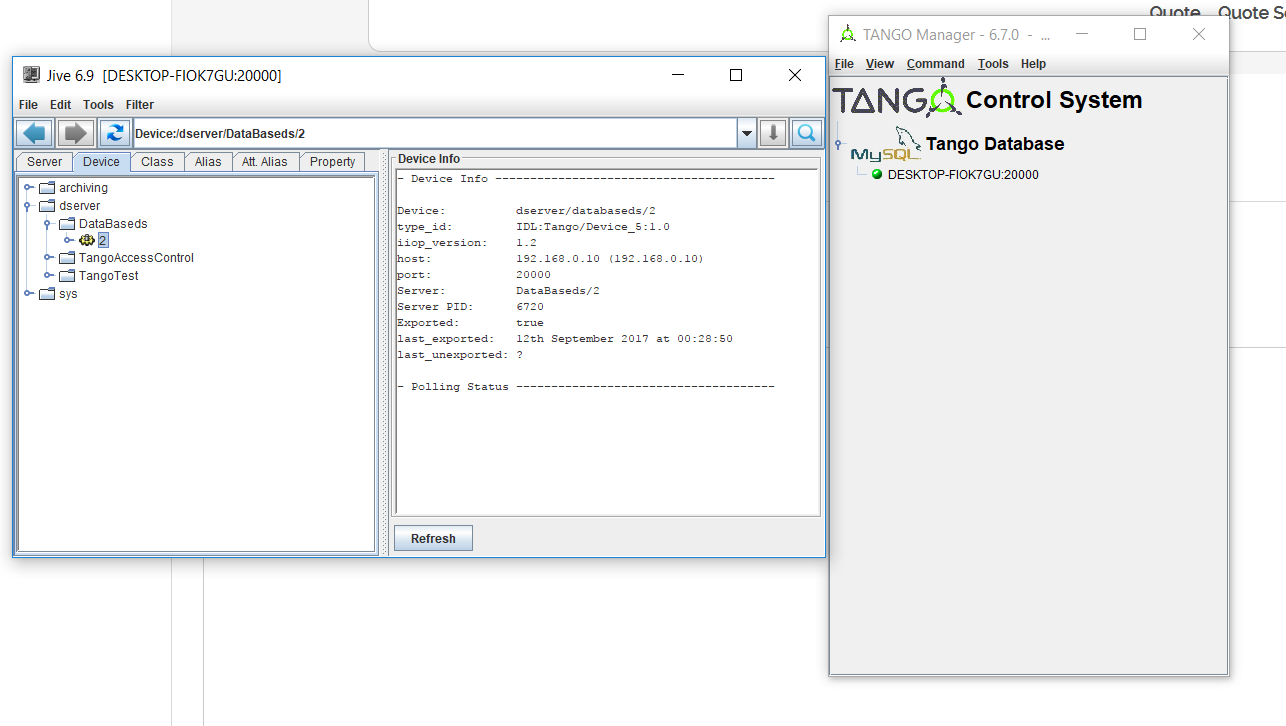Expand the TangoAccessControl node
The width and height of the screenshot is (1286, 726).
click(x=47, y=258)
